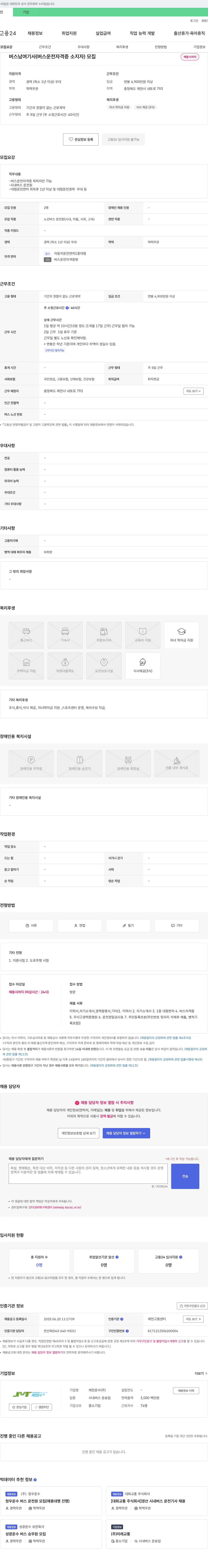Click the 고용24 입사지원 불가능 button
This screenshot has height=1568, width=208.
click(x=123, y=139)
